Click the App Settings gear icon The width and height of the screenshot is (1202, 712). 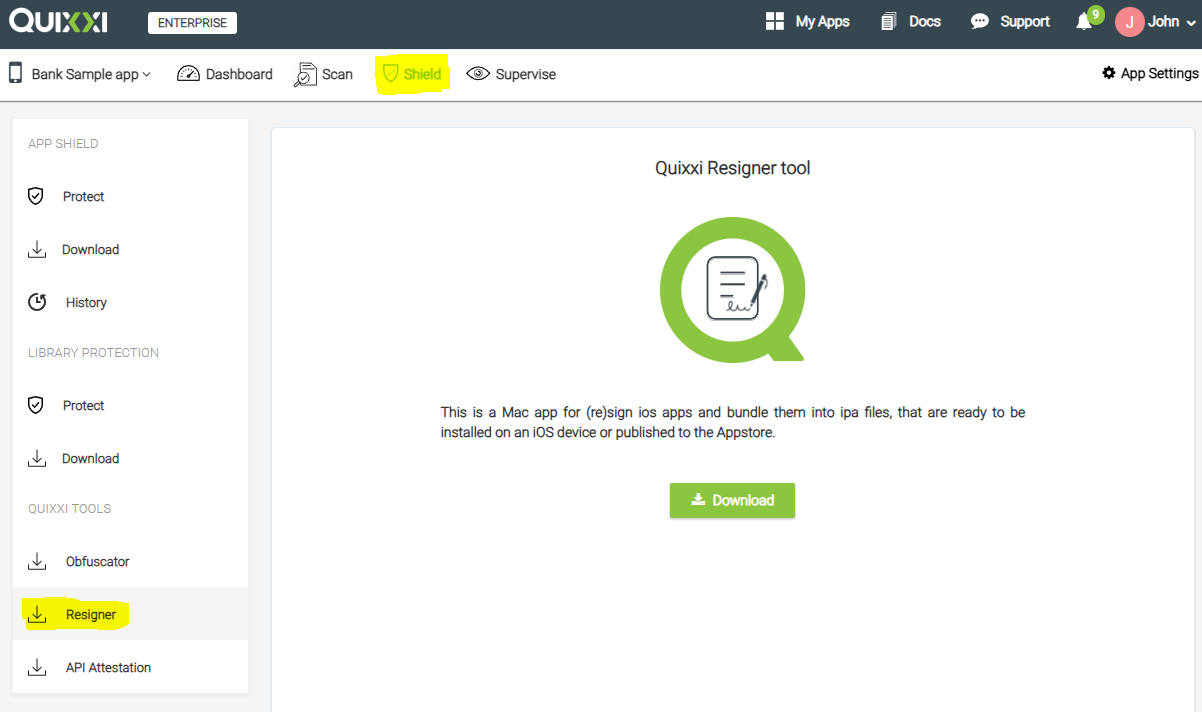[1109, 73]
